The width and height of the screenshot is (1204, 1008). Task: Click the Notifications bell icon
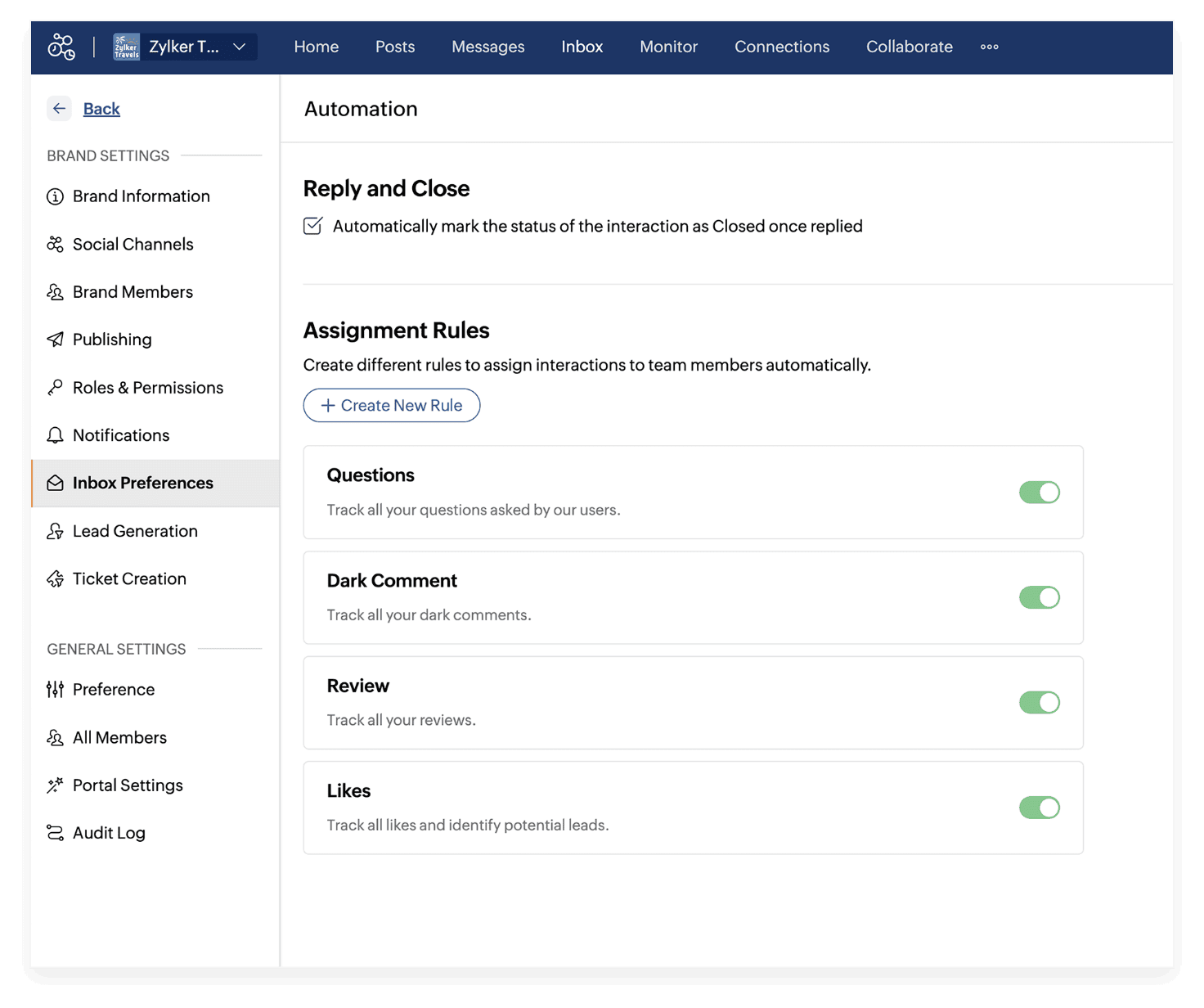(x=55, y=435)
